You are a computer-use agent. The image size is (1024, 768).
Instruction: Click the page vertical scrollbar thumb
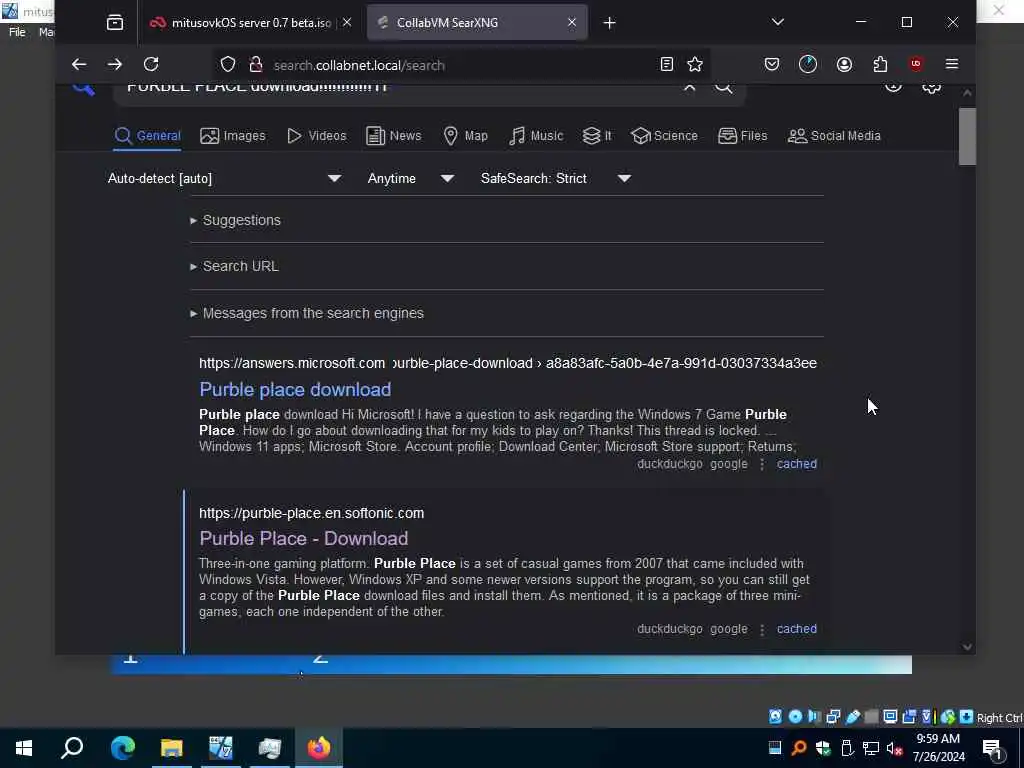pos(967,136)
